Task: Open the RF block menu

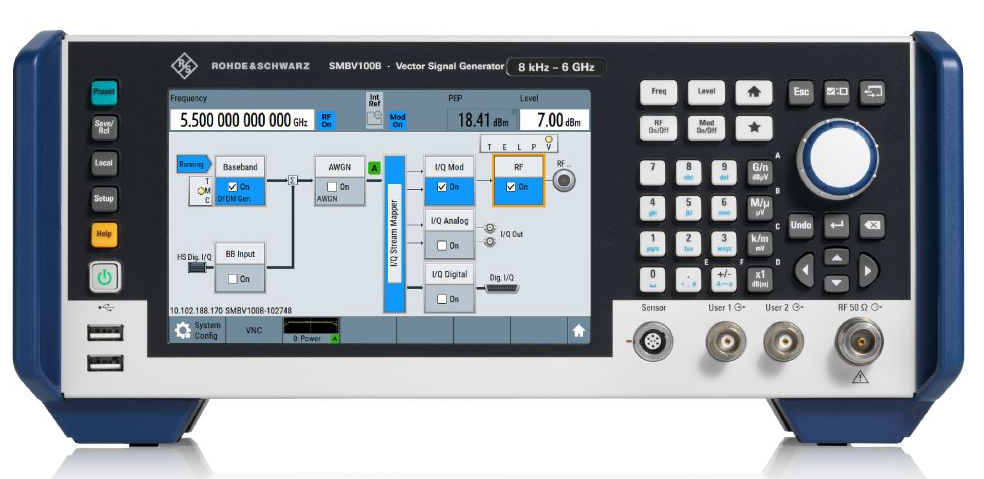Action: [x=518, y=167]
